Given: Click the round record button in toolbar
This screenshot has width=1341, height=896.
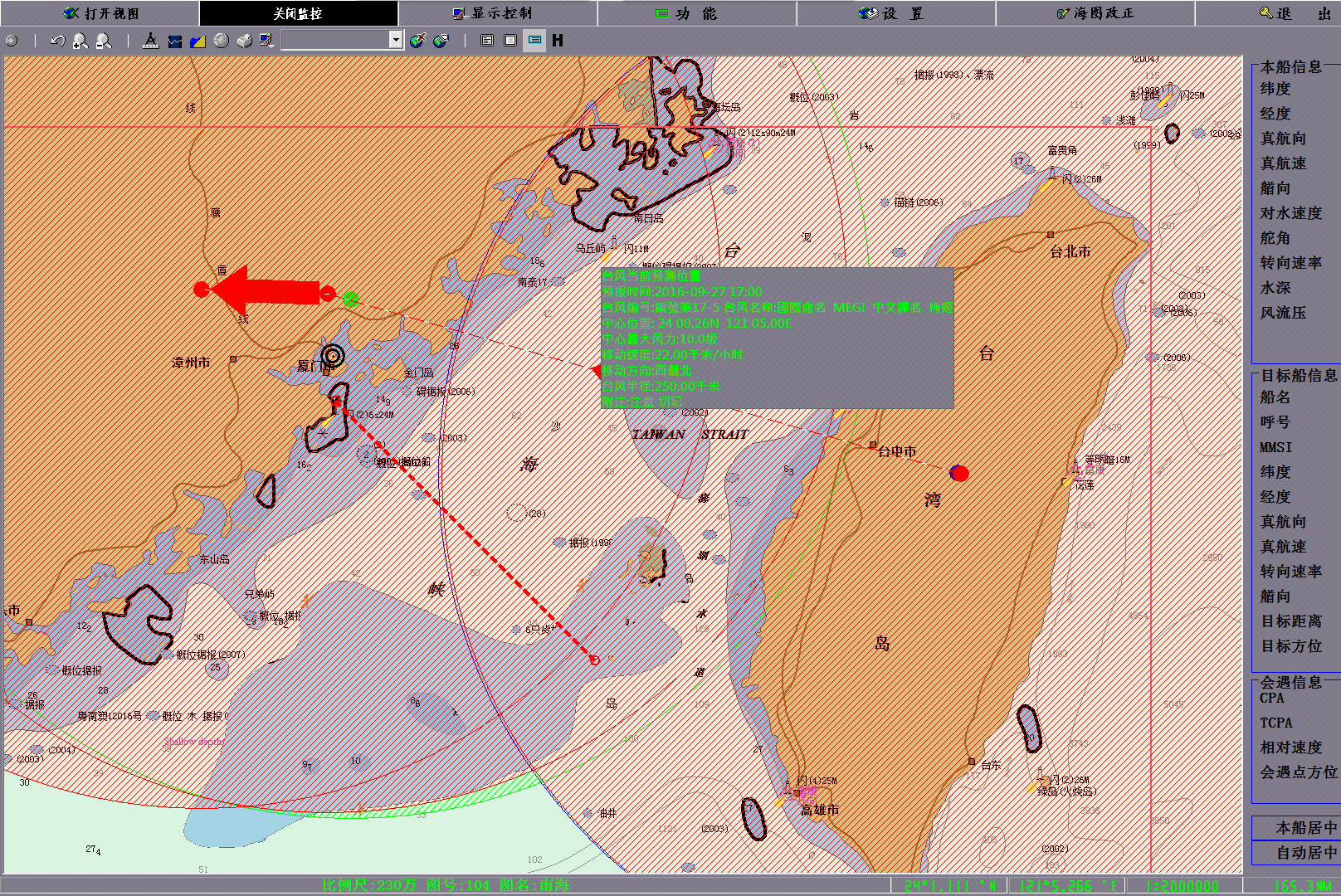Looking at the screenshot, I should [x=12, y=41].
